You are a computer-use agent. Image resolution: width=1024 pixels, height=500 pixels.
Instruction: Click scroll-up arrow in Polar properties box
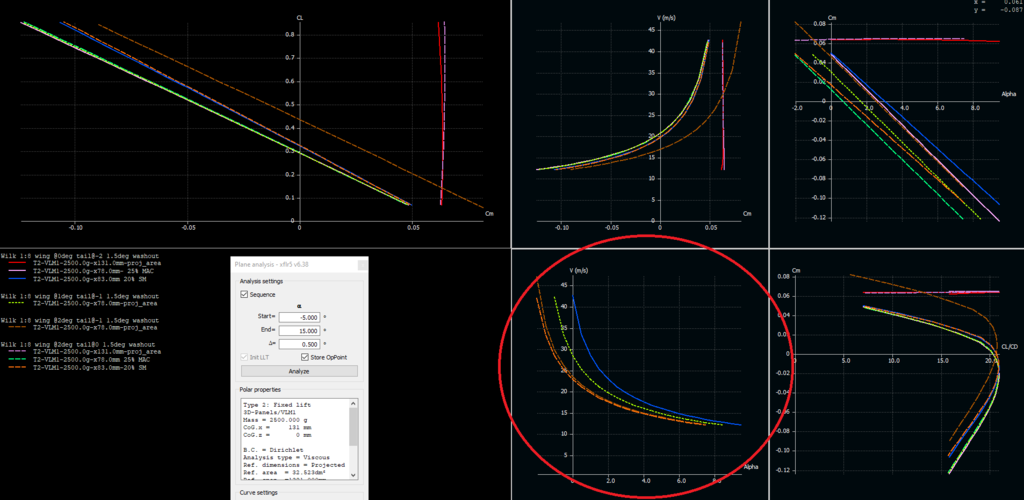[353, 404]
